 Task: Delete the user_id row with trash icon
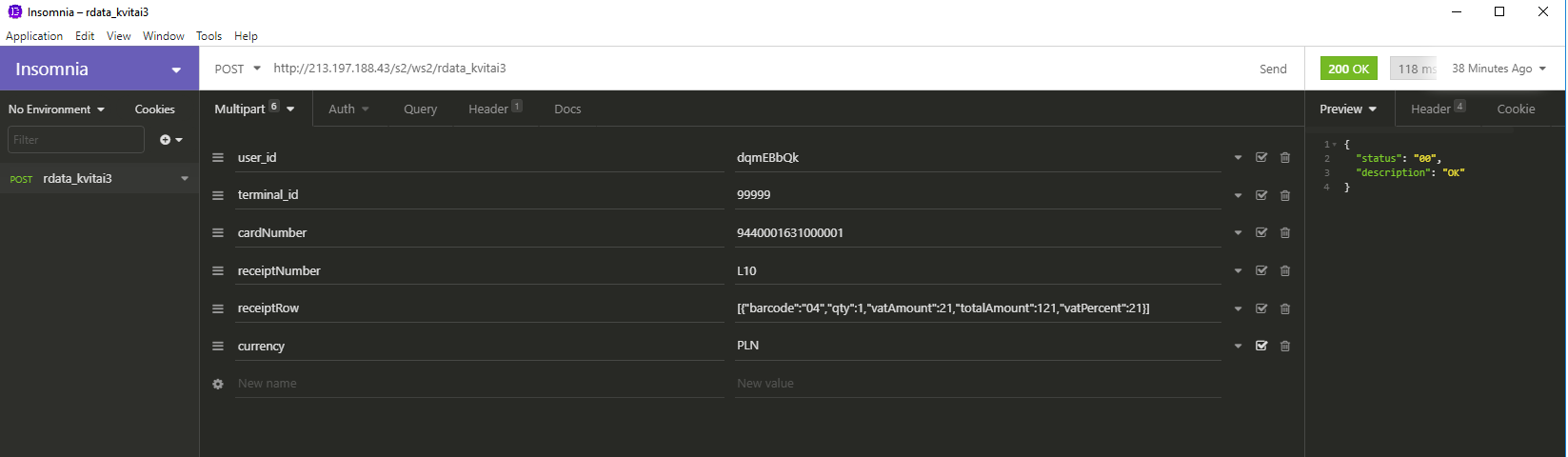point(1284,158)
